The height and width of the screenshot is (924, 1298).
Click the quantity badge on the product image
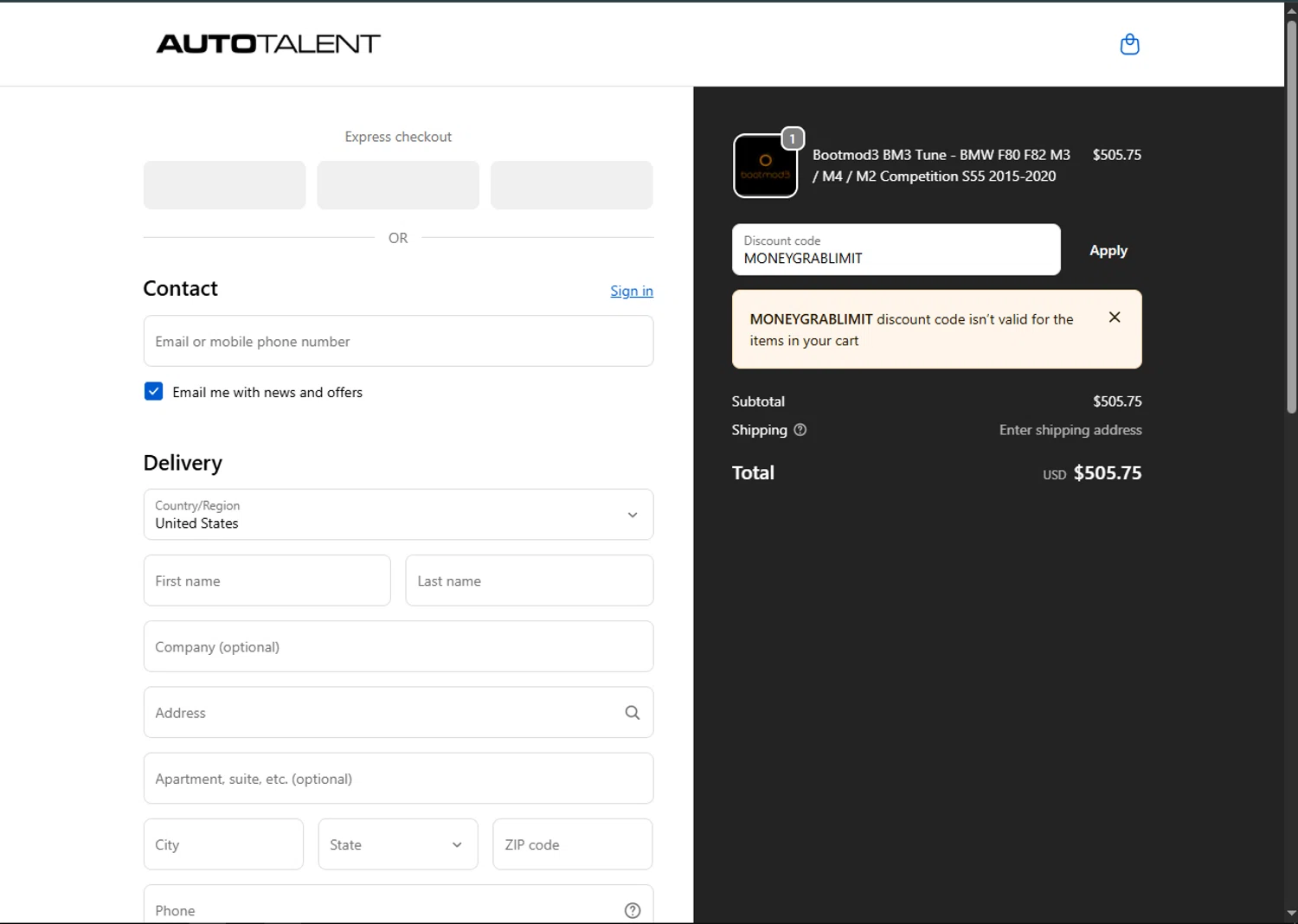point(793,138)
